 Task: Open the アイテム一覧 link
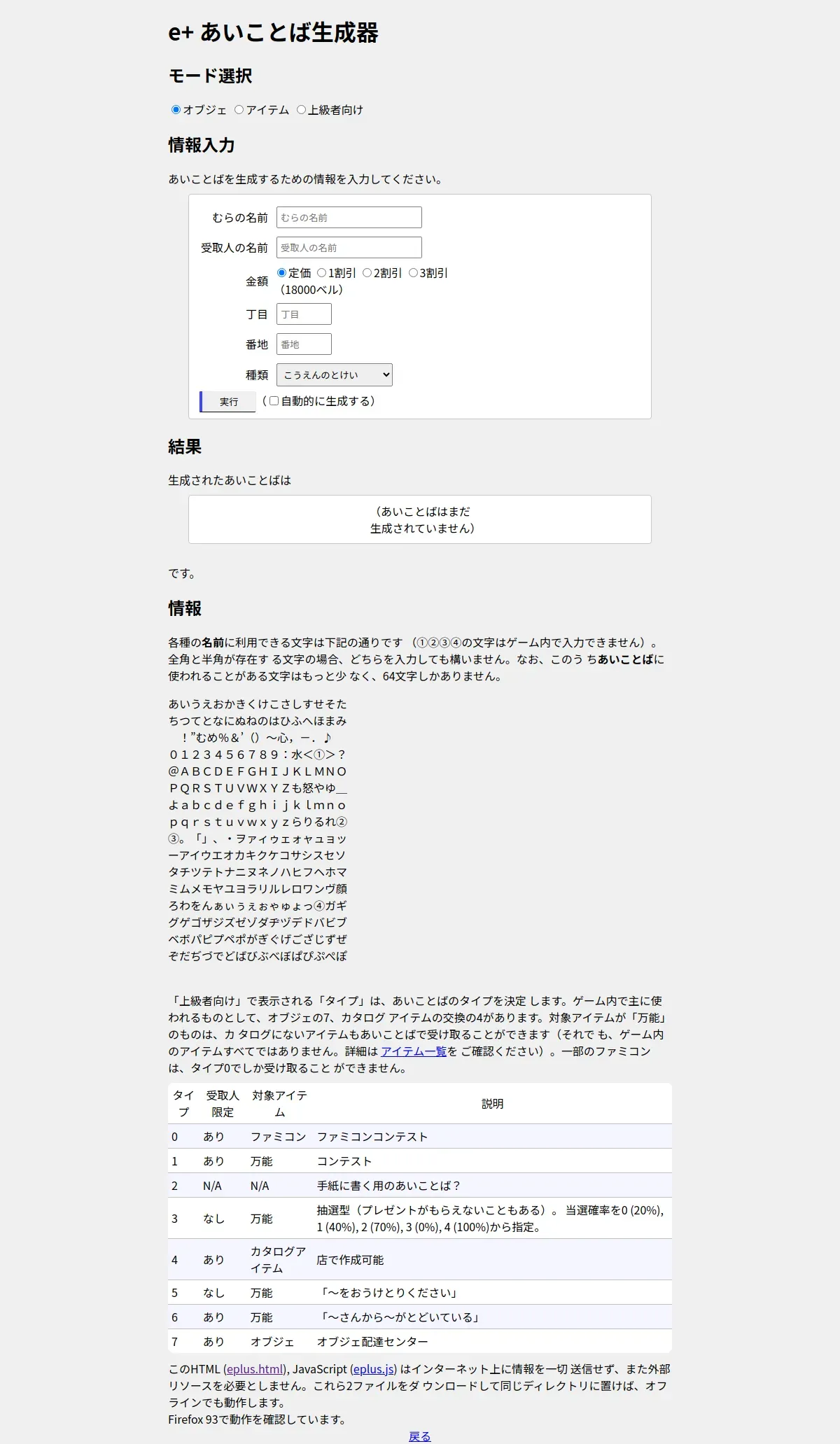click(414, 1051)
